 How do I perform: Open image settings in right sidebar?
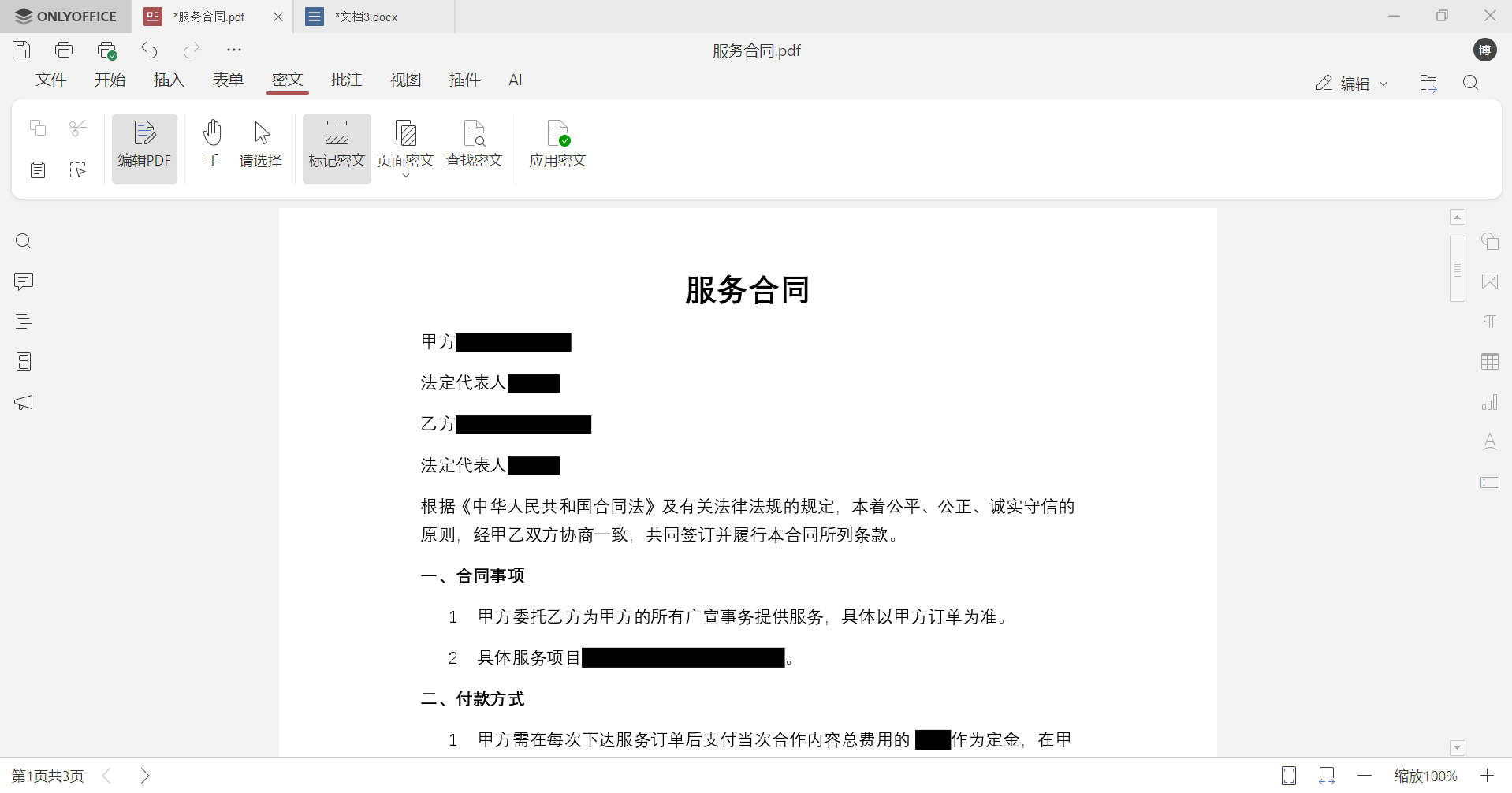pyautogui.click(x=1490, y=281)
